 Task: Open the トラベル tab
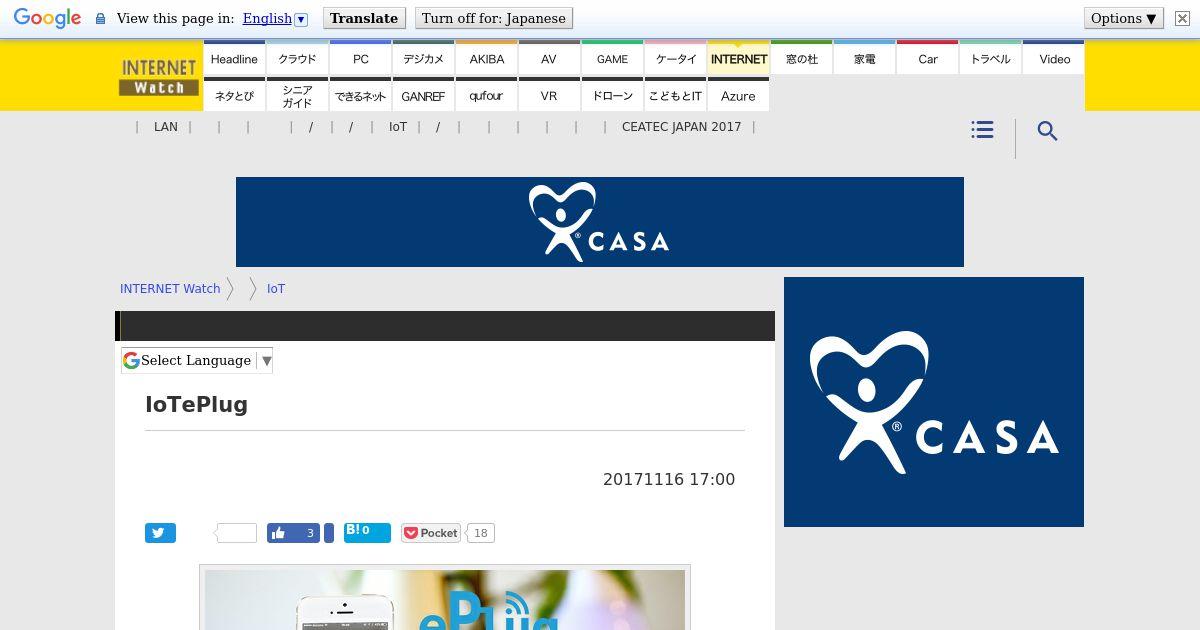coord(990,58)
